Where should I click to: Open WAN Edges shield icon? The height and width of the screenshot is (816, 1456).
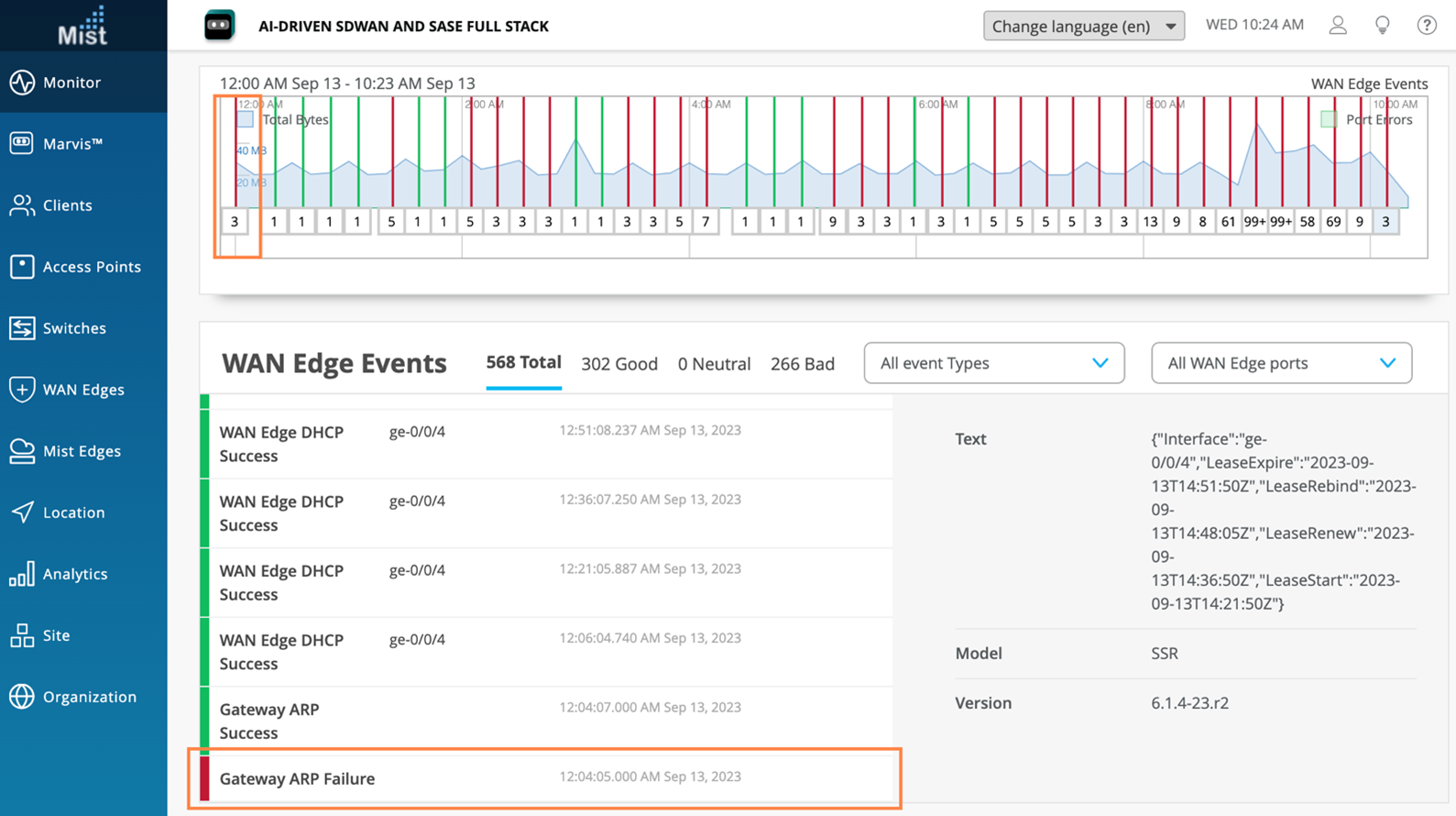[x=22, y=390]
